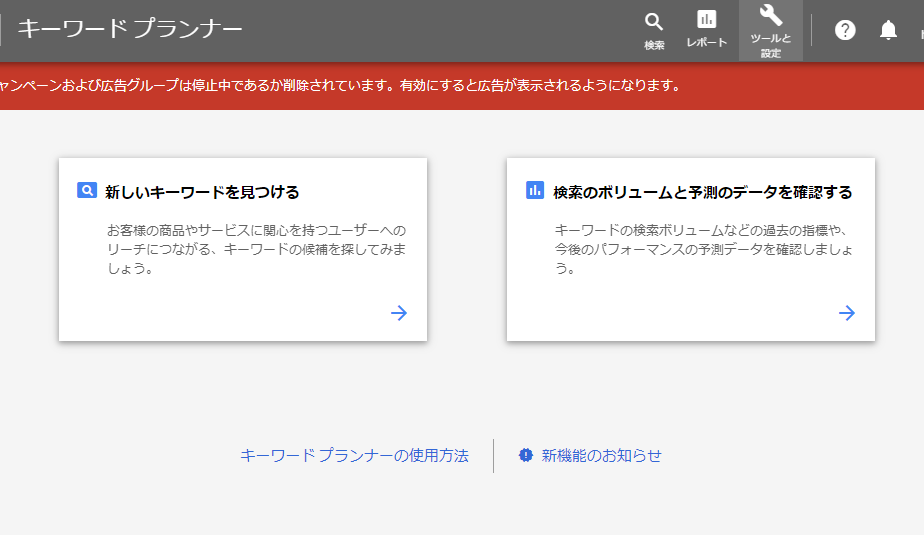Image resolution: width=924 pixels, height=535 pixels.
Task: Click the arrow on 新しいキーワードを見つける card
Action: [x=399, y=313]
